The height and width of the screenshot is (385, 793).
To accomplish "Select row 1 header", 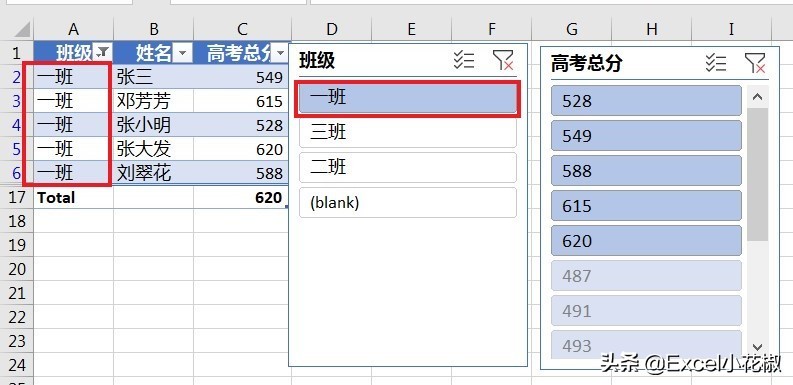I will (x=17, y=53).
